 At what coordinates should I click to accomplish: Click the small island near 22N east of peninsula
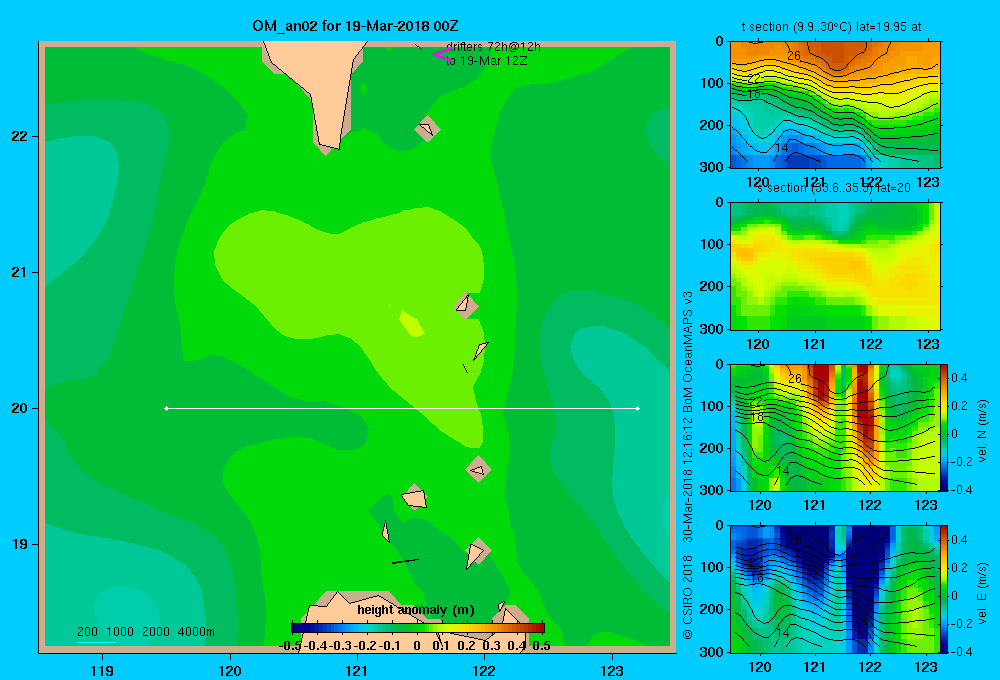click(x=427, y=129)
